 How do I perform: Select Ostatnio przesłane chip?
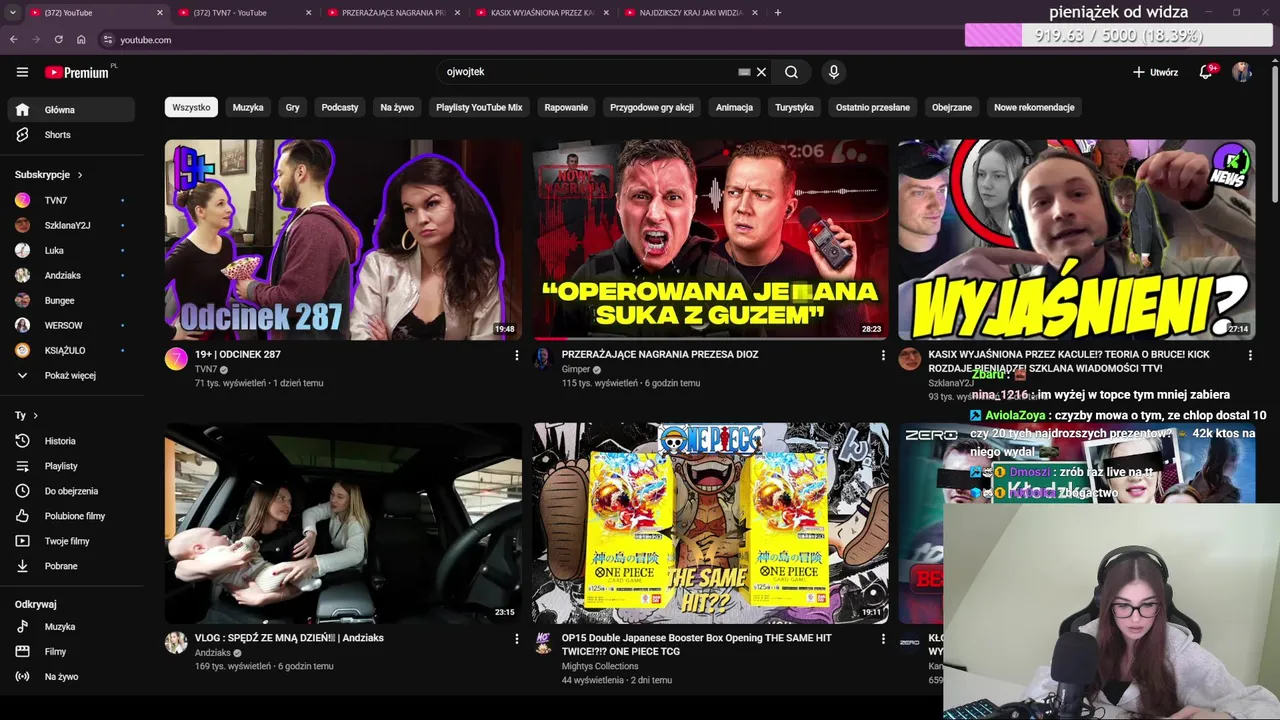pos(873,107)
